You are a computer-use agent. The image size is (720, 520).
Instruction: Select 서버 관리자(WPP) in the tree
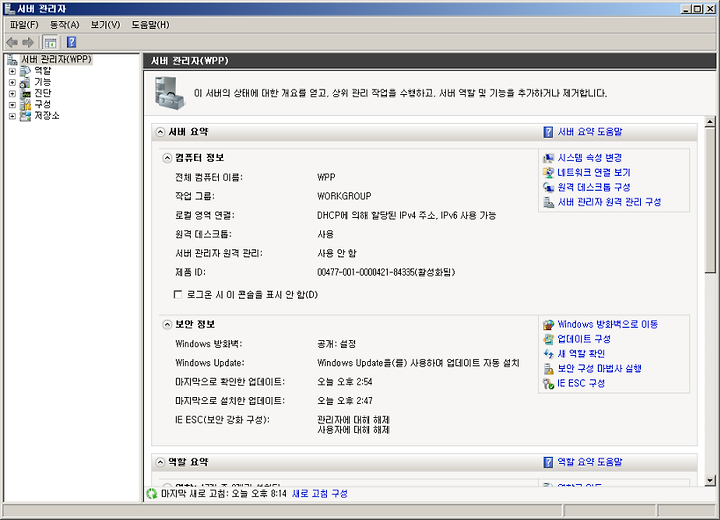tap(56, 60)
